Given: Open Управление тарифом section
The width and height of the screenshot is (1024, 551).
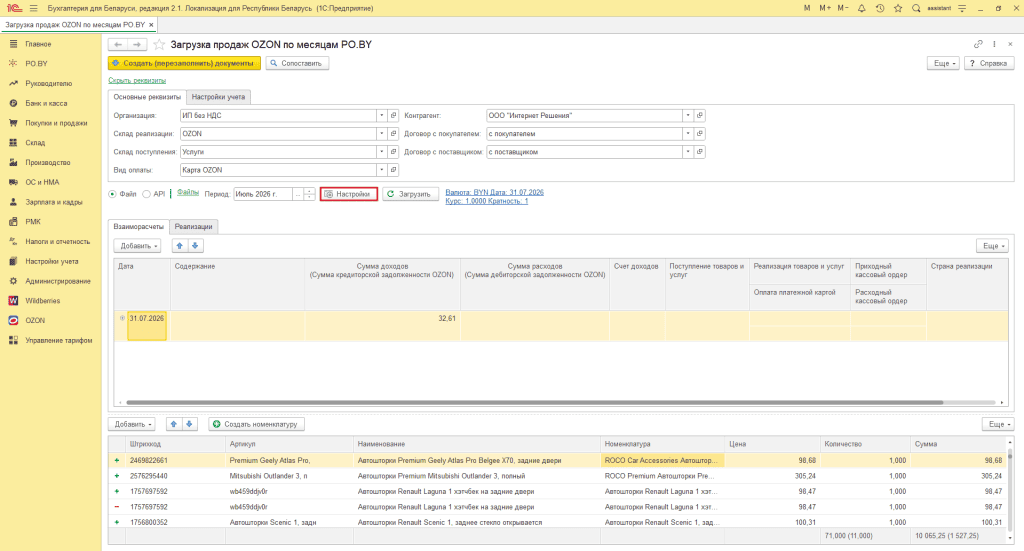Looking at the screenshot, I should pos(58,340).
